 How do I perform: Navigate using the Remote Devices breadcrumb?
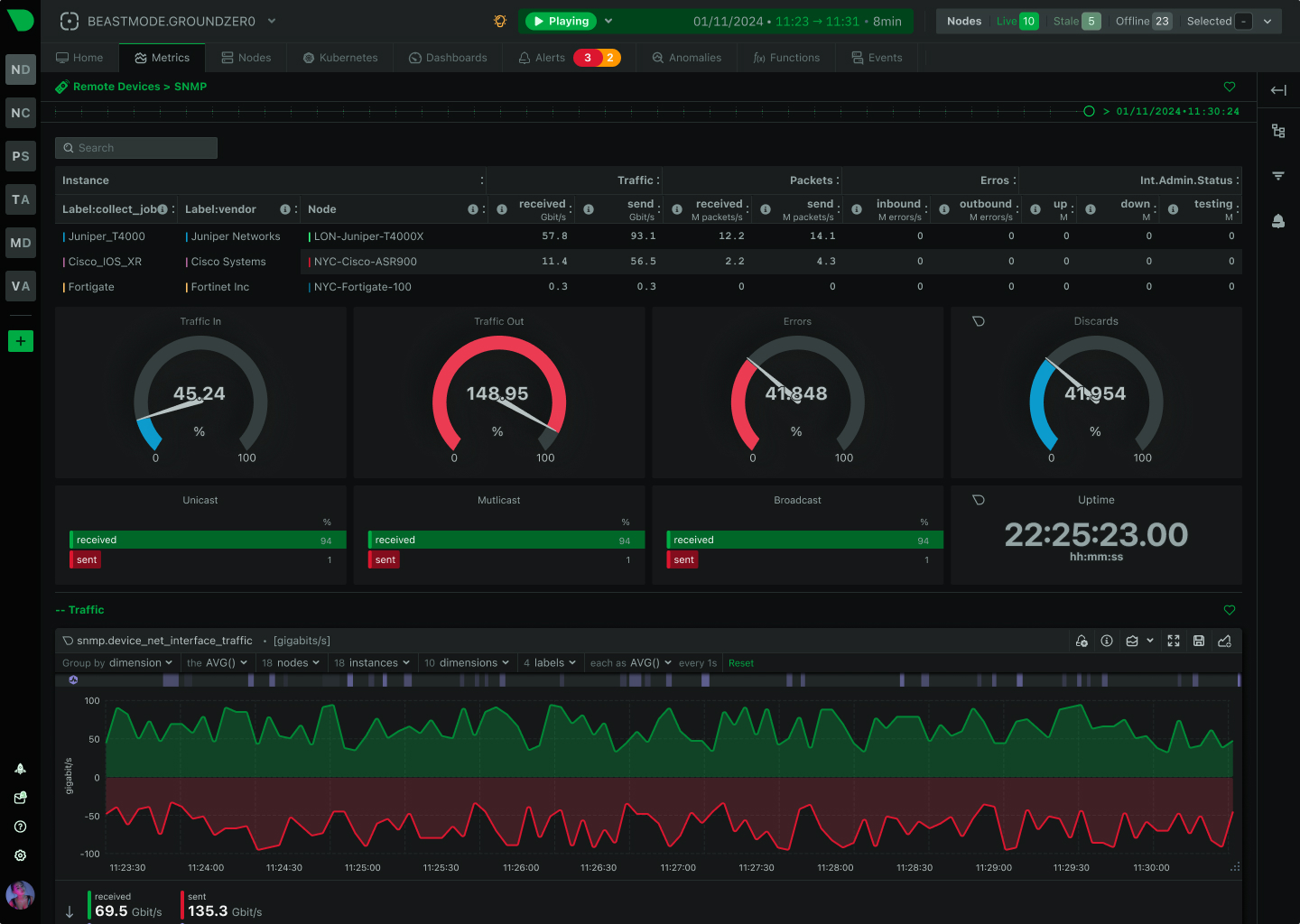[x=116, y=87]
